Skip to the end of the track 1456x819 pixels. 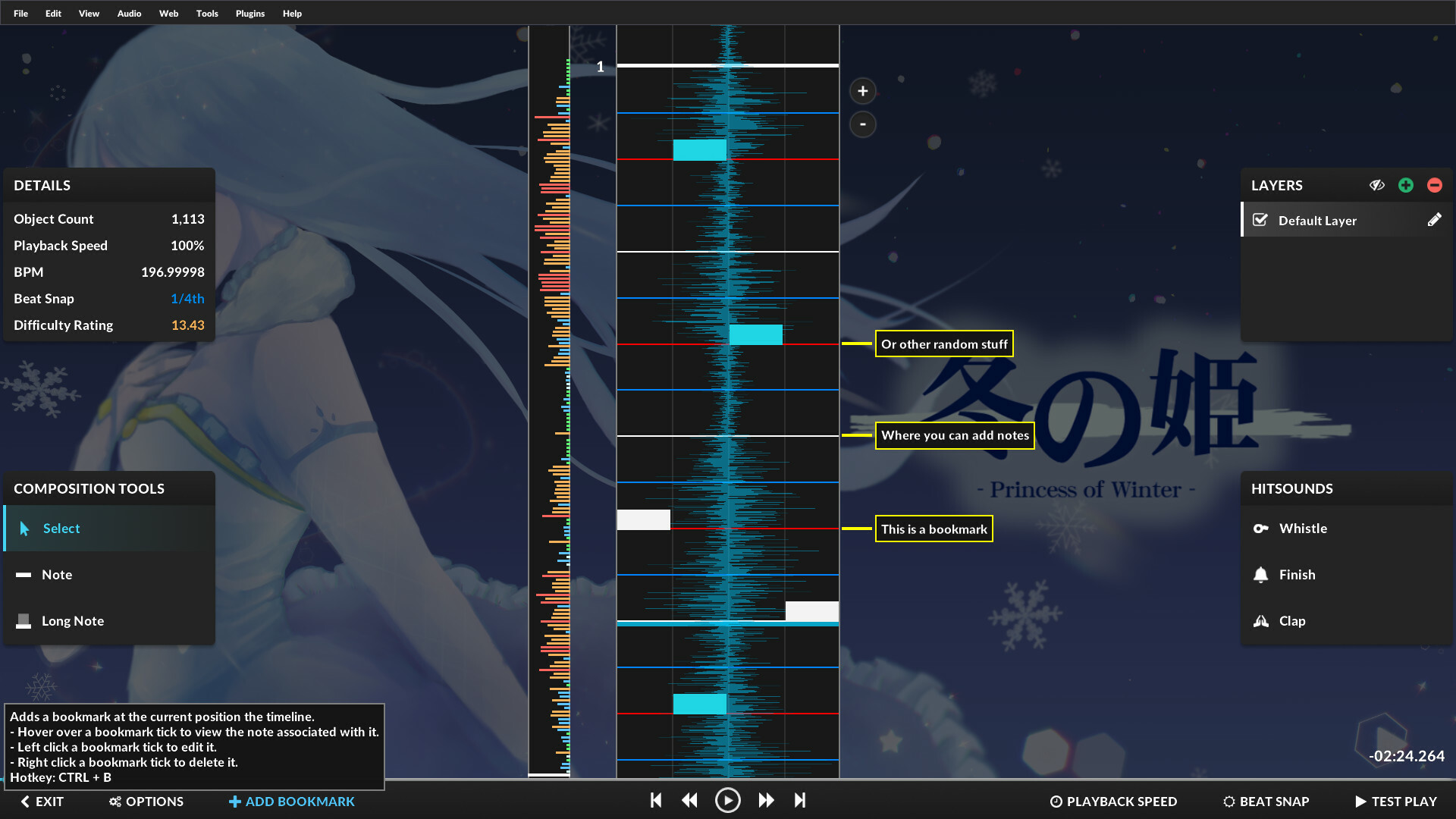coord(800,800)
